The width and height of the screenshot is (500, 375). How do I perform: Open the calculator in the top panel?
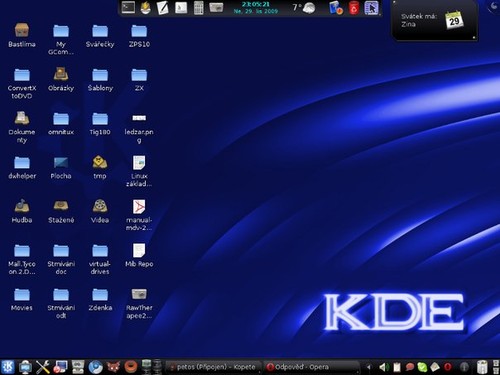point(199,8)
